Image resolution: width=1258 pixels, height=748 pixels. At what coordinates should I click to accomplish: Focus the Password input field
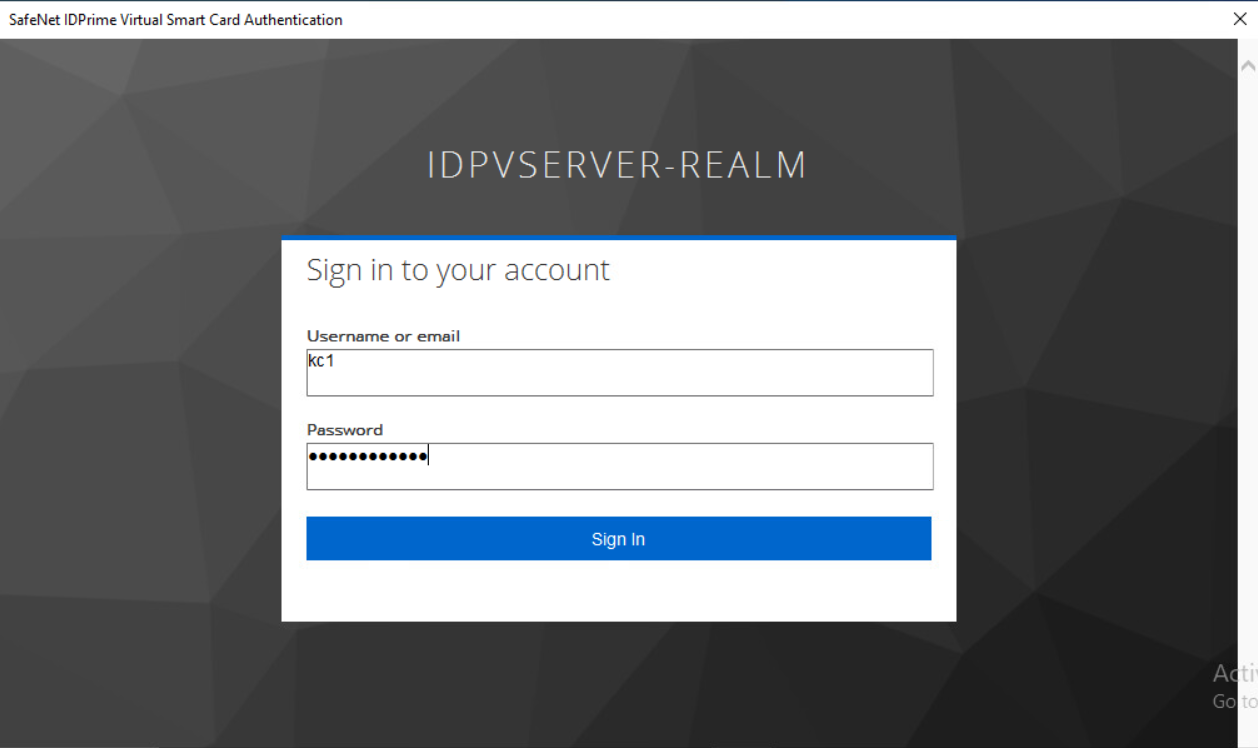tap(620, 467)
